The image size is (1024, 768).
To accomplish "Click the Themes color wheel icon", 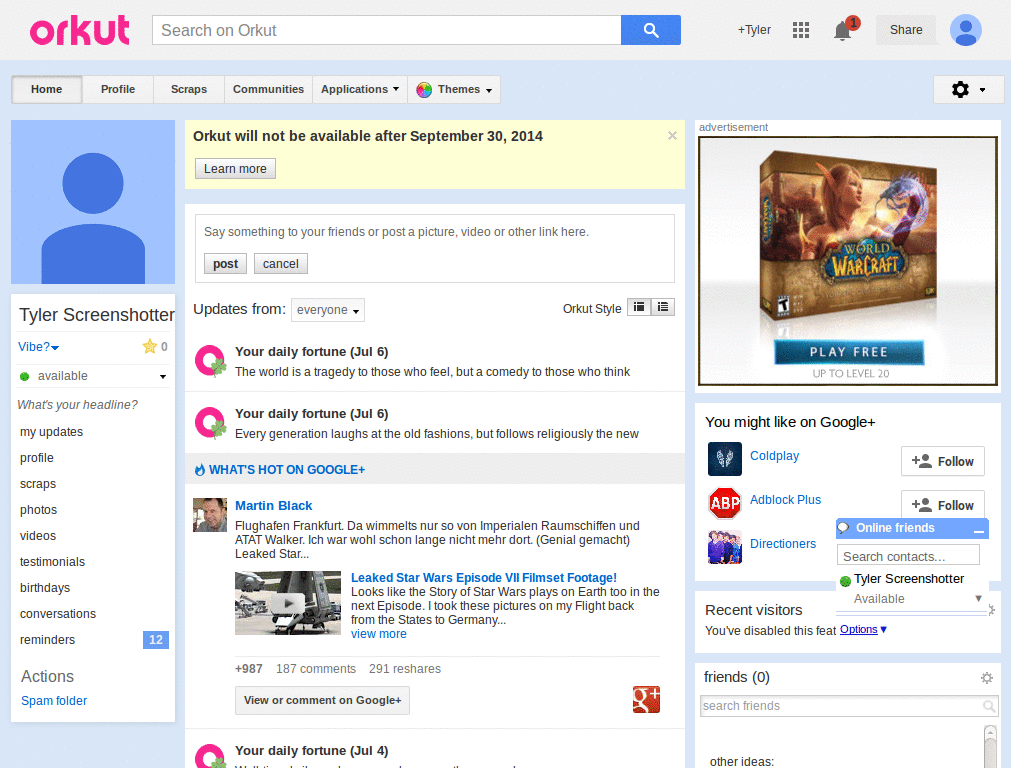I will click(x=424, y=89).
